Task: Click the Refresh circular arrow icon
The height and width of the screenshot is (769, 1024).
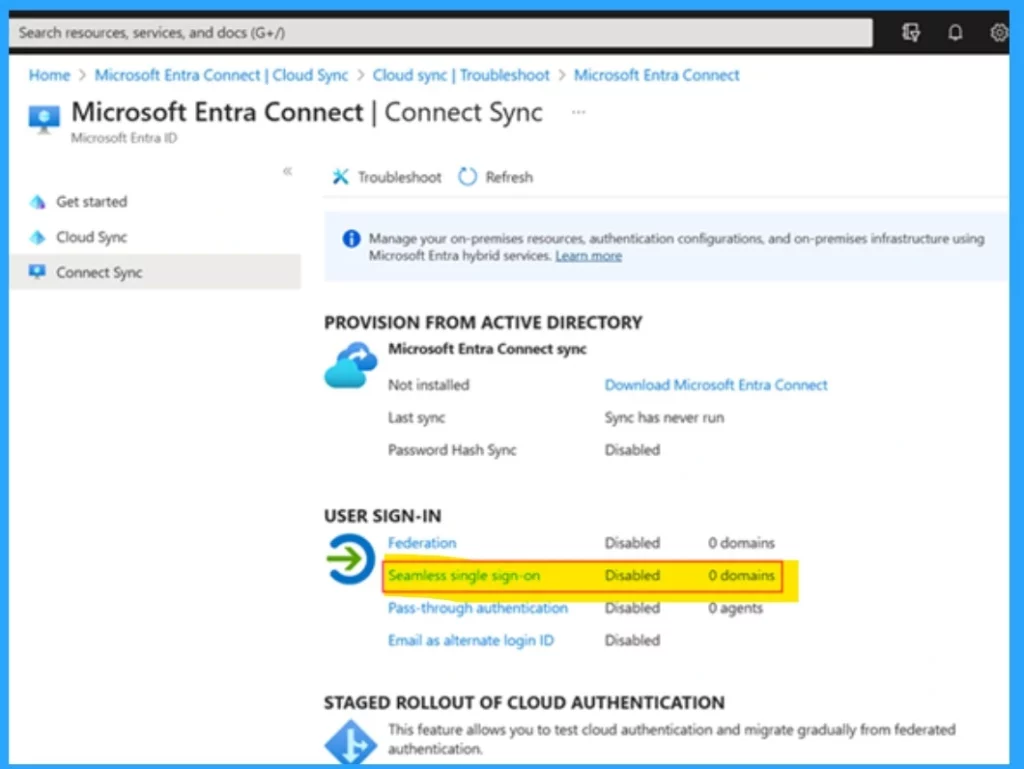Action: pos(468,177)
